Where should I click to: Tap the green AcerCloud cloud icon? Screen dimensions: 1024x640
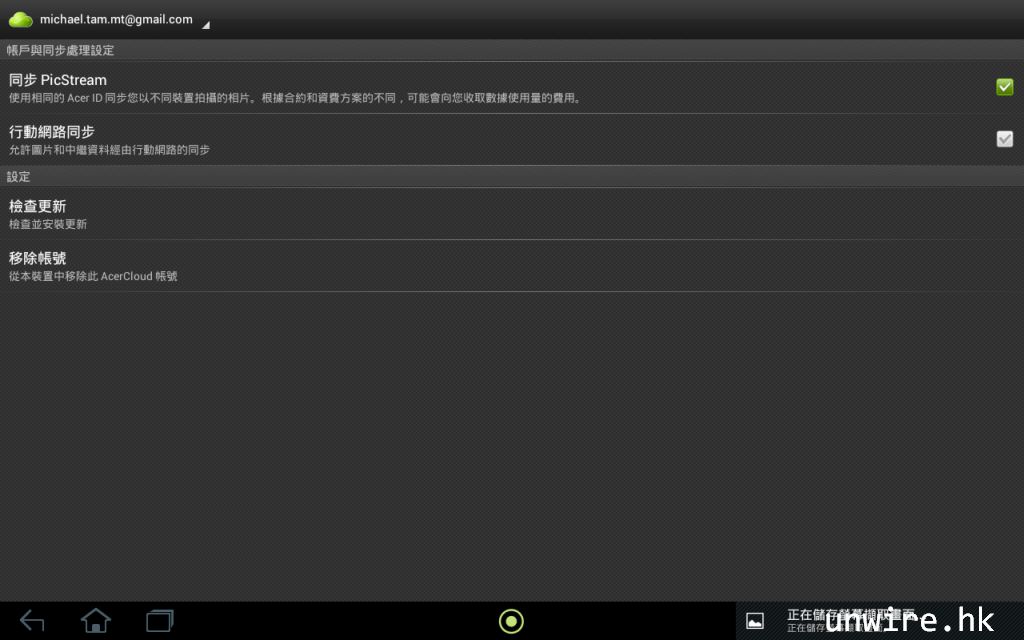[21, 19]
